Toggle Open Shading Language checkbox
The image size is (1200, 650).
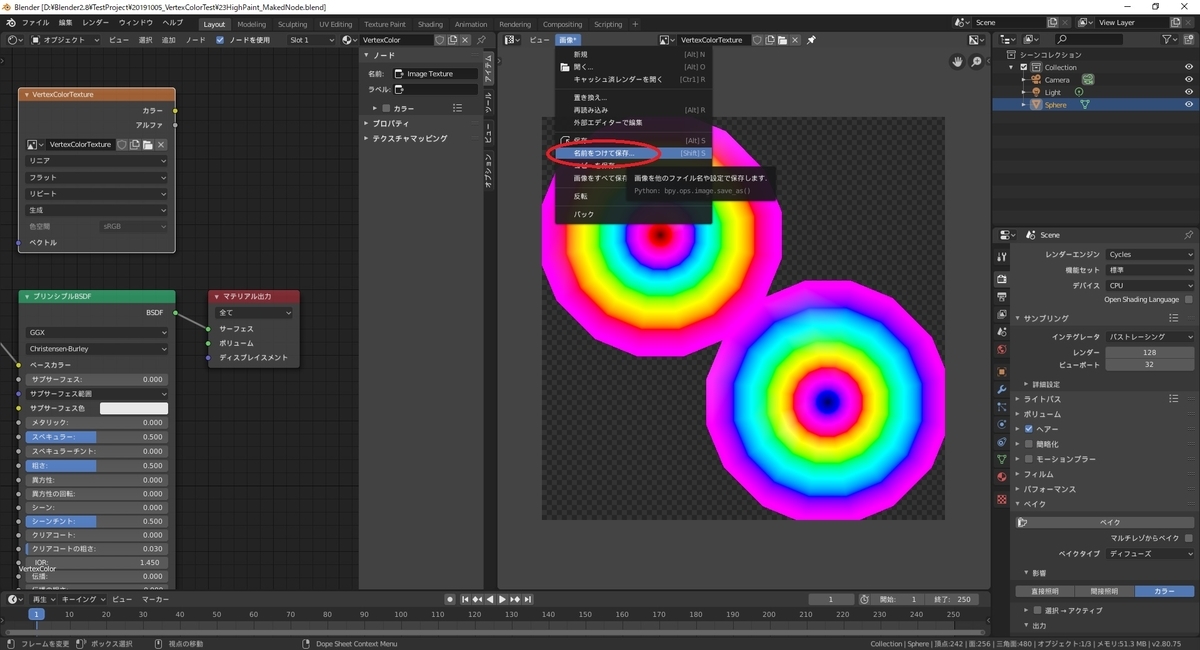coord(1189,299)
